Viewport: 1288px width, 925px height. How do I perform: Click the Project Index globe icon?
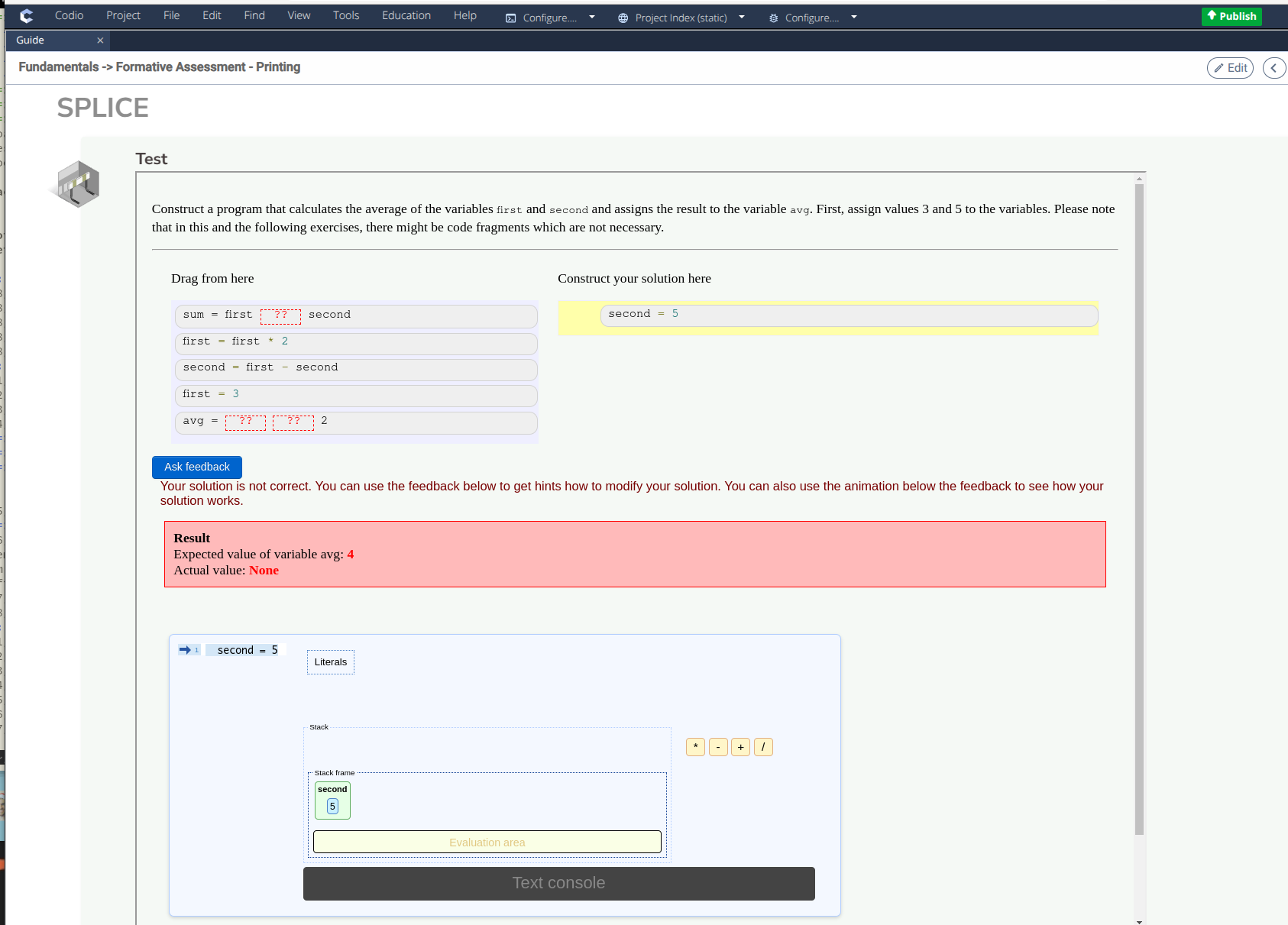(x=623, y=17)
